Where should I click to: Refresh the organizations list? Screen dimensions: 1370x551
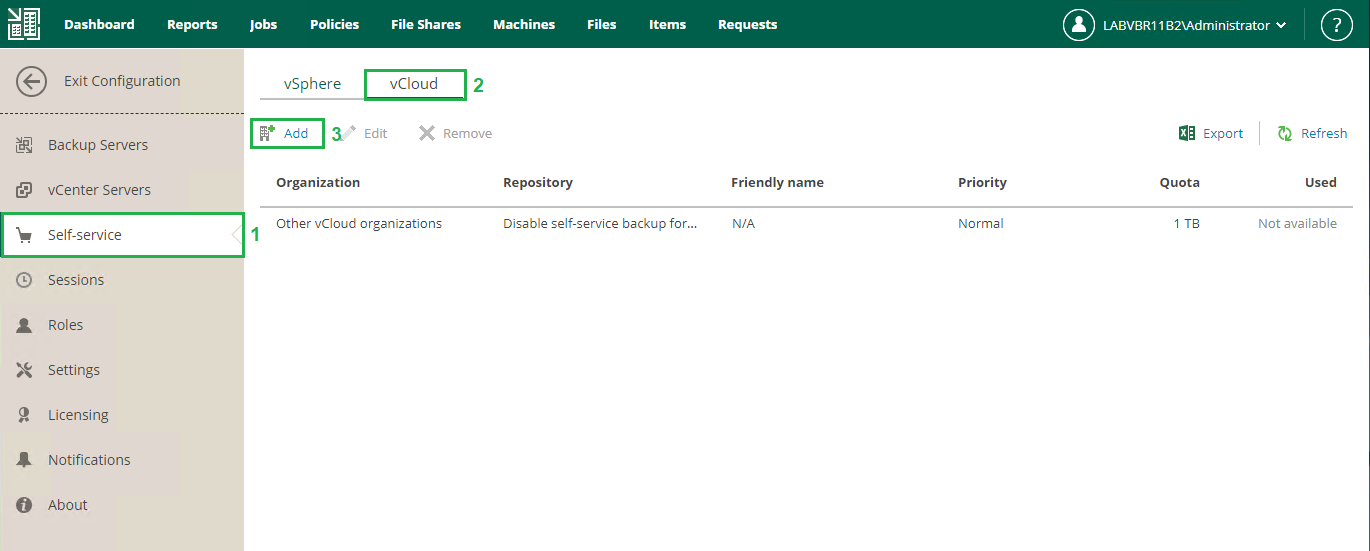click(1312, 133)
